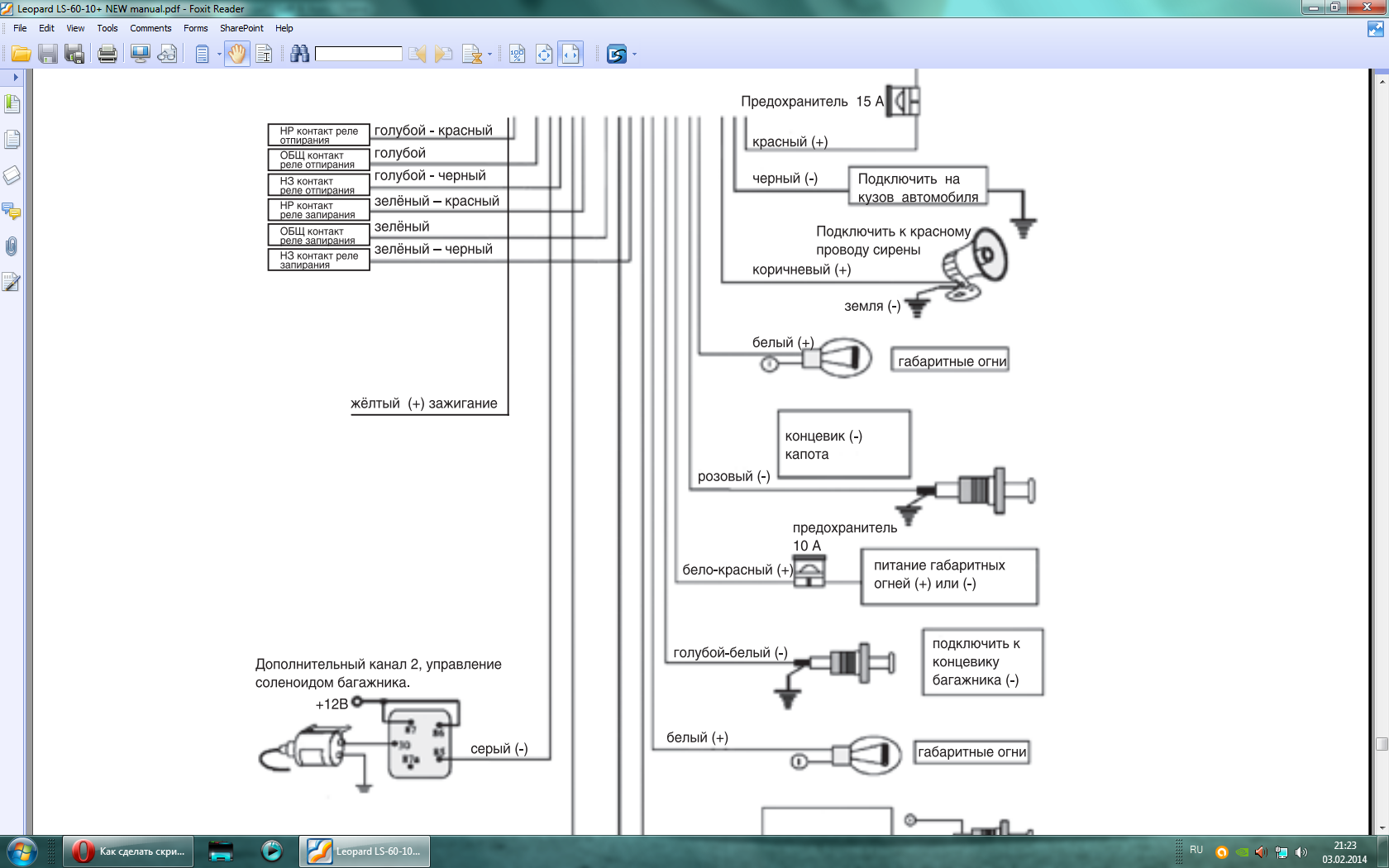Screen dimensions: 1389x868
Task: Click the Fit Page icon
Action: pos(544,55)
